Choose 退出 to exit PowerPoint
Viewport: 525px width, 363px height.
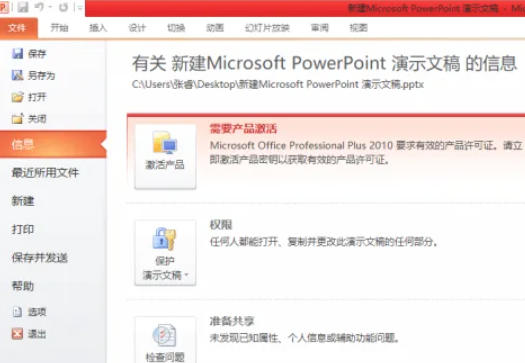coord(37,334)
